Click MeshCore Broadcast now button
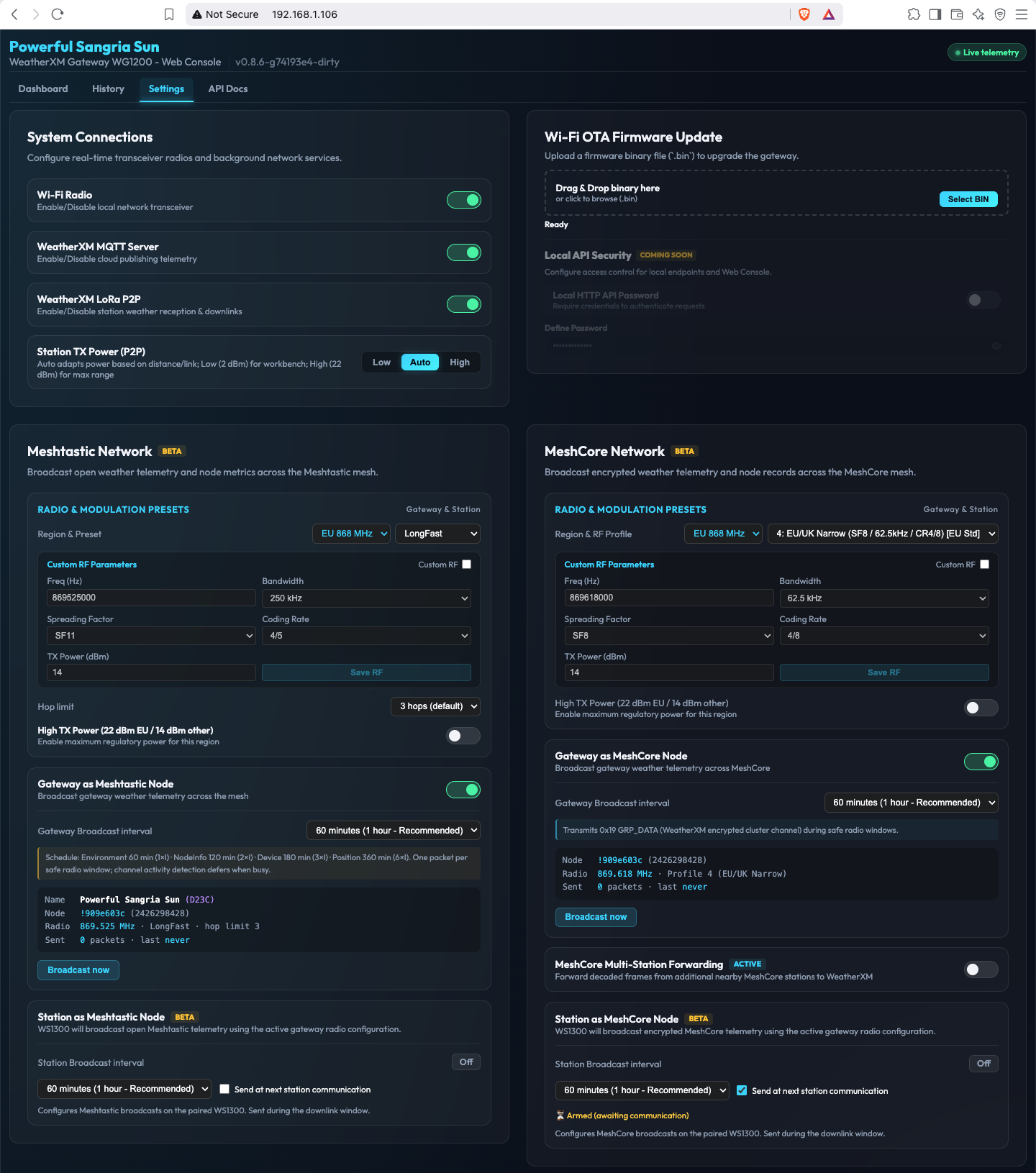 596,917
